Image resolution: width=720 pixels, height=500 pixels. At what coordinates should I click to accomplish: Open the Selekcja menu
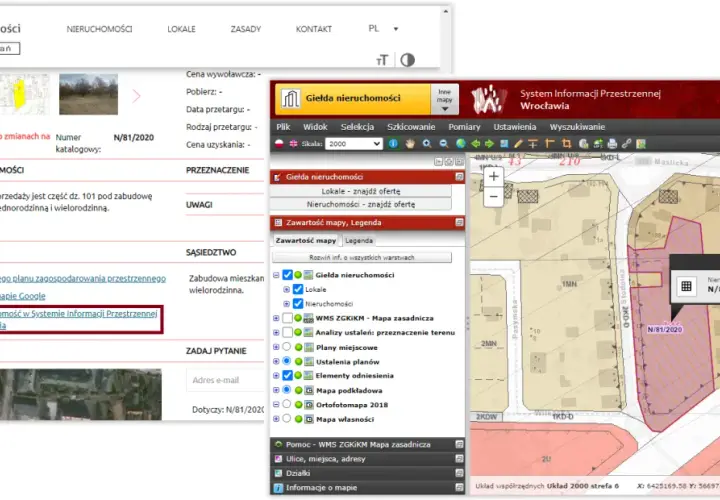point(357,127)
